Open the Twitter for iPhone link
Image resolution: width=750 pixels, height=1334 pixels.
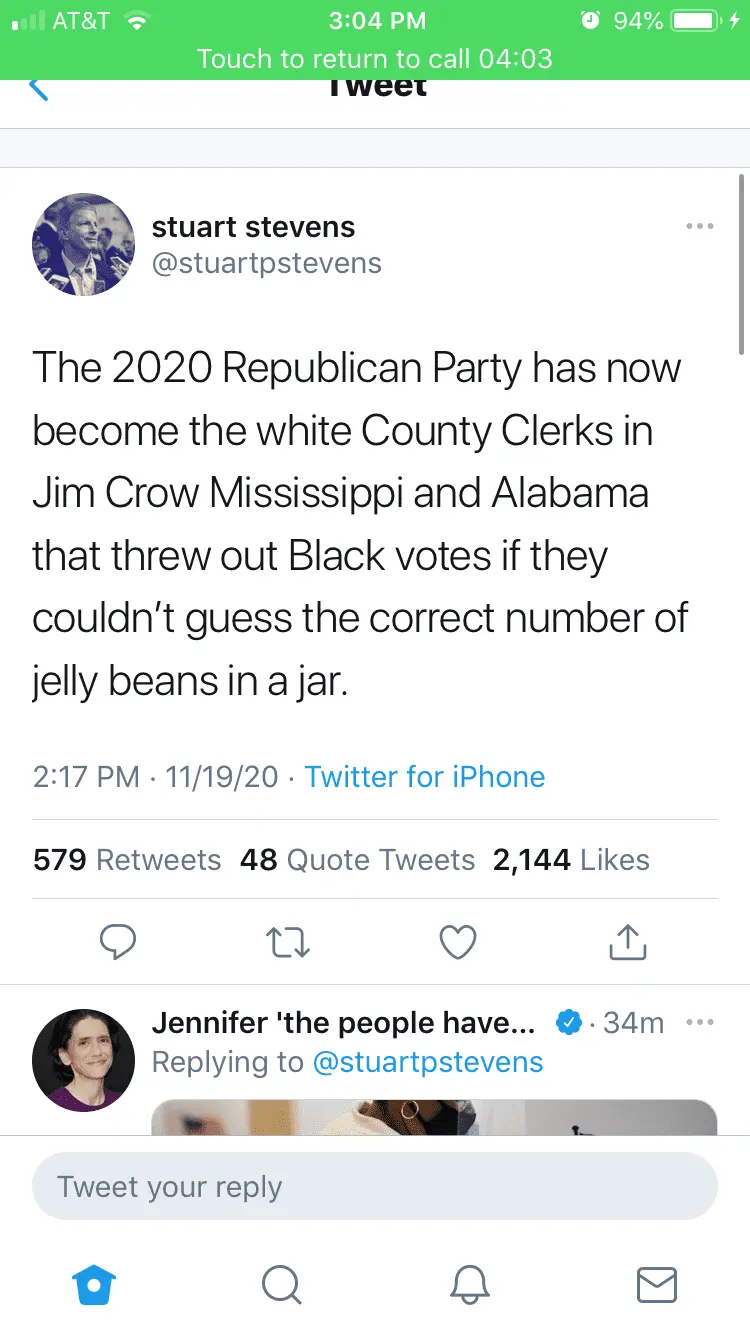click(x=425, y=777)
